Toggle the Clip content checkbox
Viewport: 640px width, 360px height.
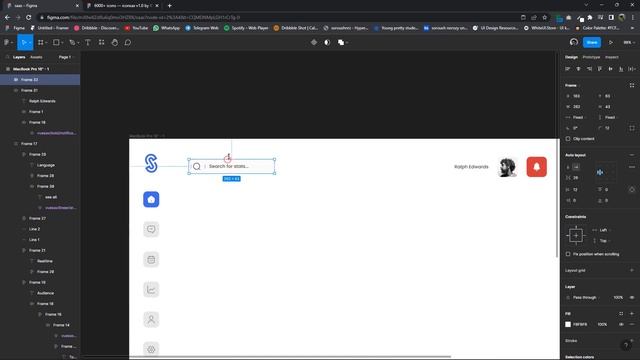click(568, 139)
